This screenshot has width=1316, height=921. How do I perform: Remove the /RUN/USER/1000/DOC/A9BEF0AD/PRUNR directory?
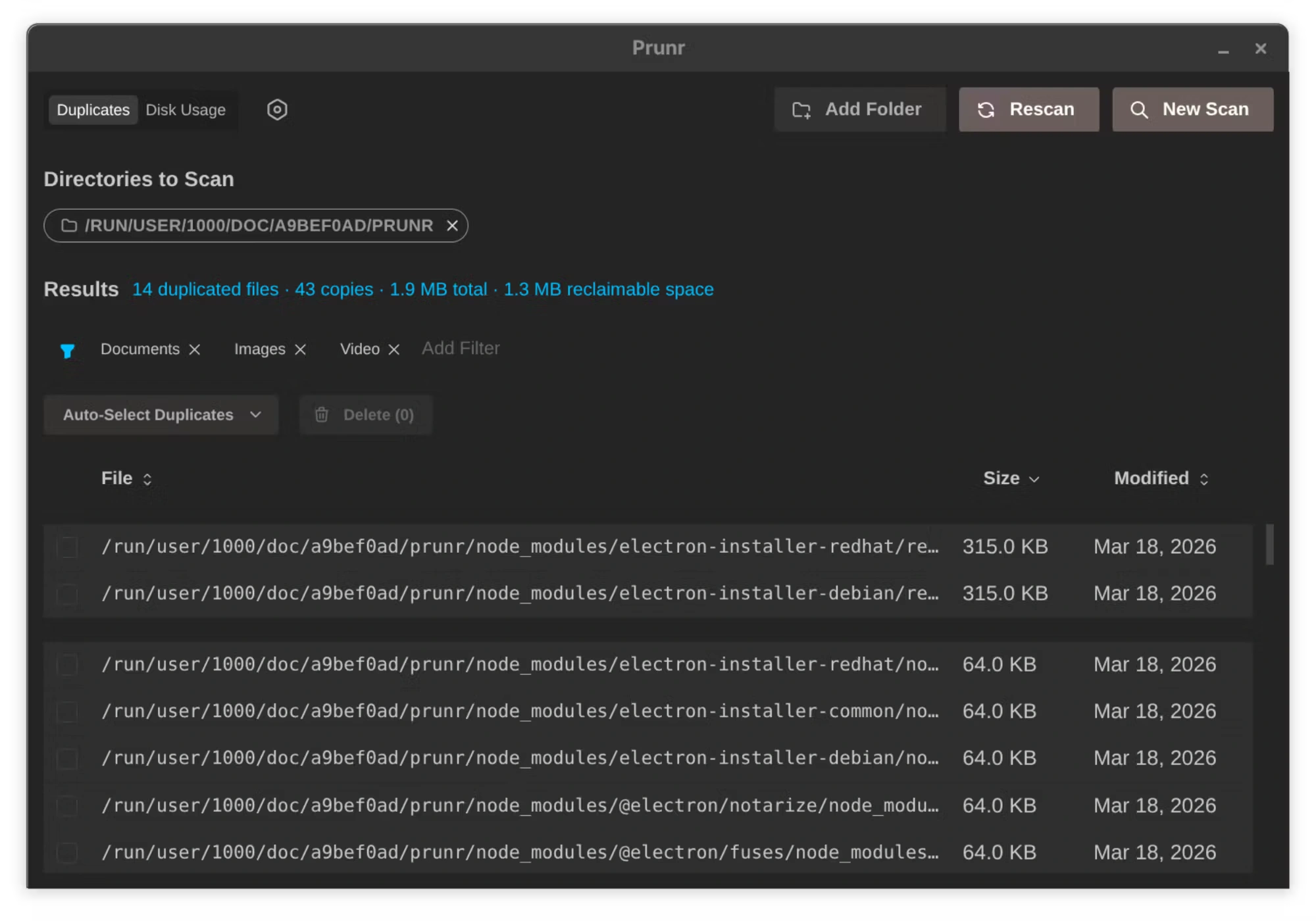click(x=452, y=226)
